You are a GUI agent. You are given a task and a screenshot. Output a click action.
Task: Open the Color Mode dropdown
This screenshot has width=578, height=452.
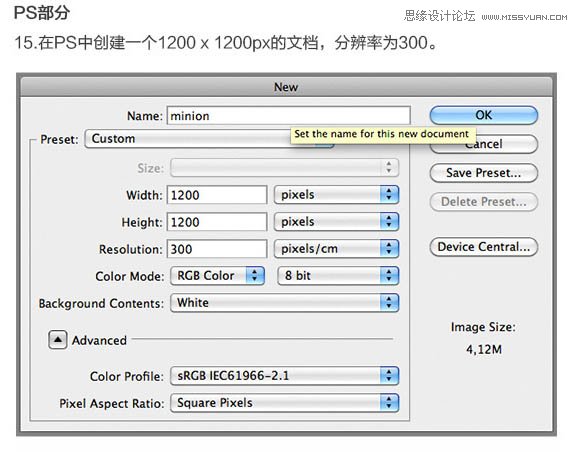pos(217,276)
